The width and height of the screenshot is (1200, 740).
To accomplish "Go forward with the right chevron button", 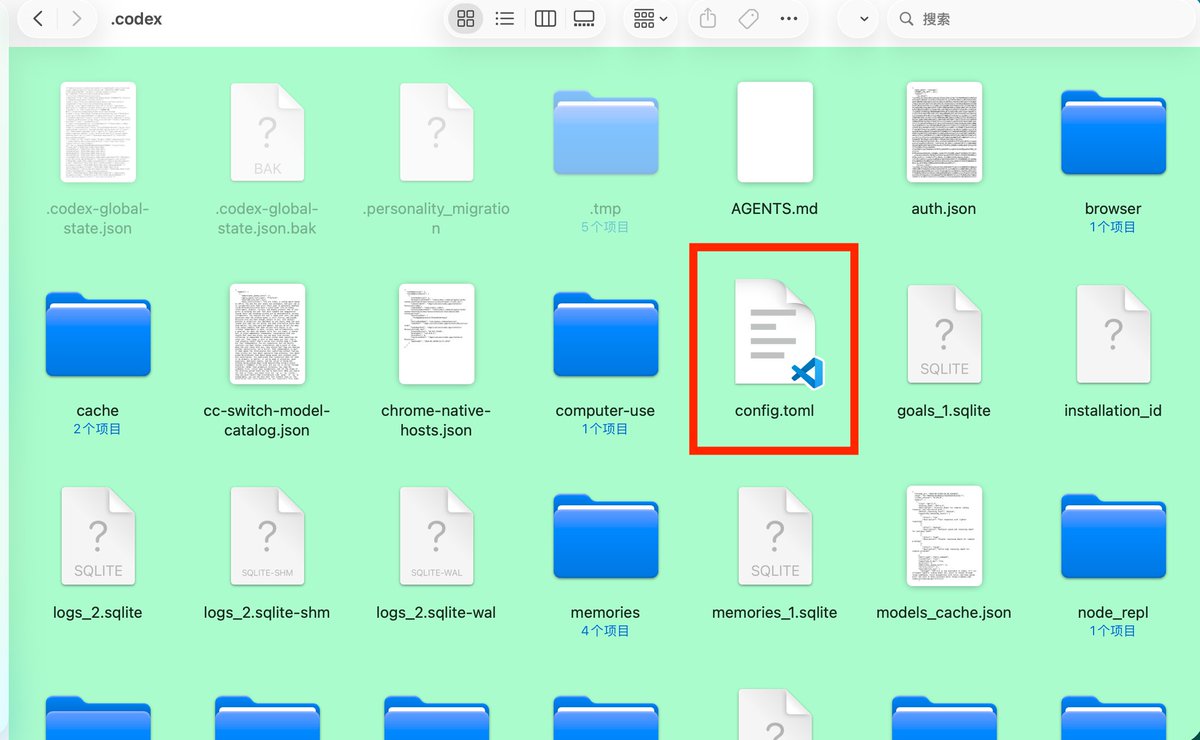I will [x=77, y=18].
